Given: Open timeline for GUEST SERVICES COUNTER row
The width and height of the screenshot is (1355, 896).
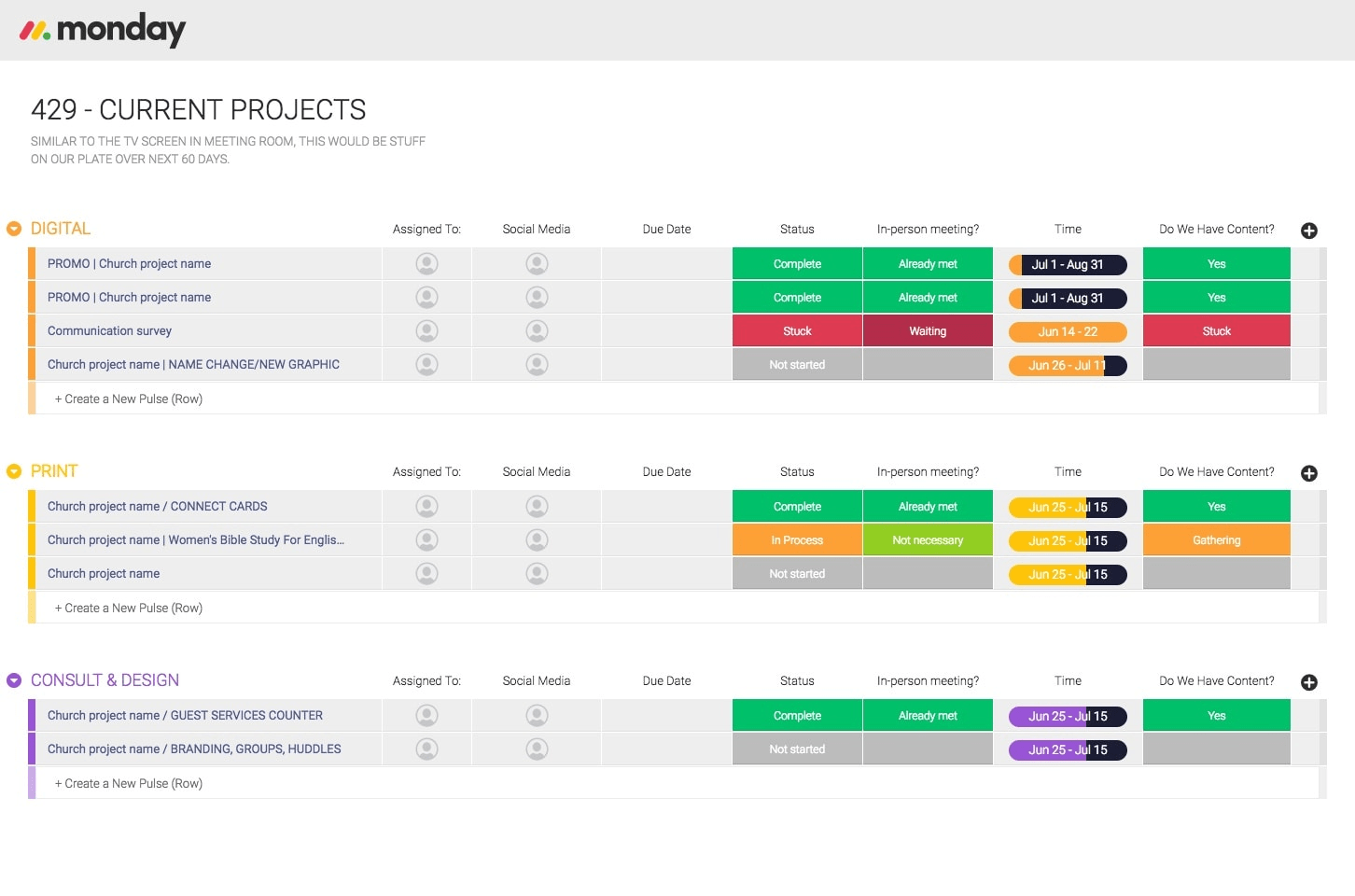Looking at the screenshot, I should click(x=1068, y=716).
